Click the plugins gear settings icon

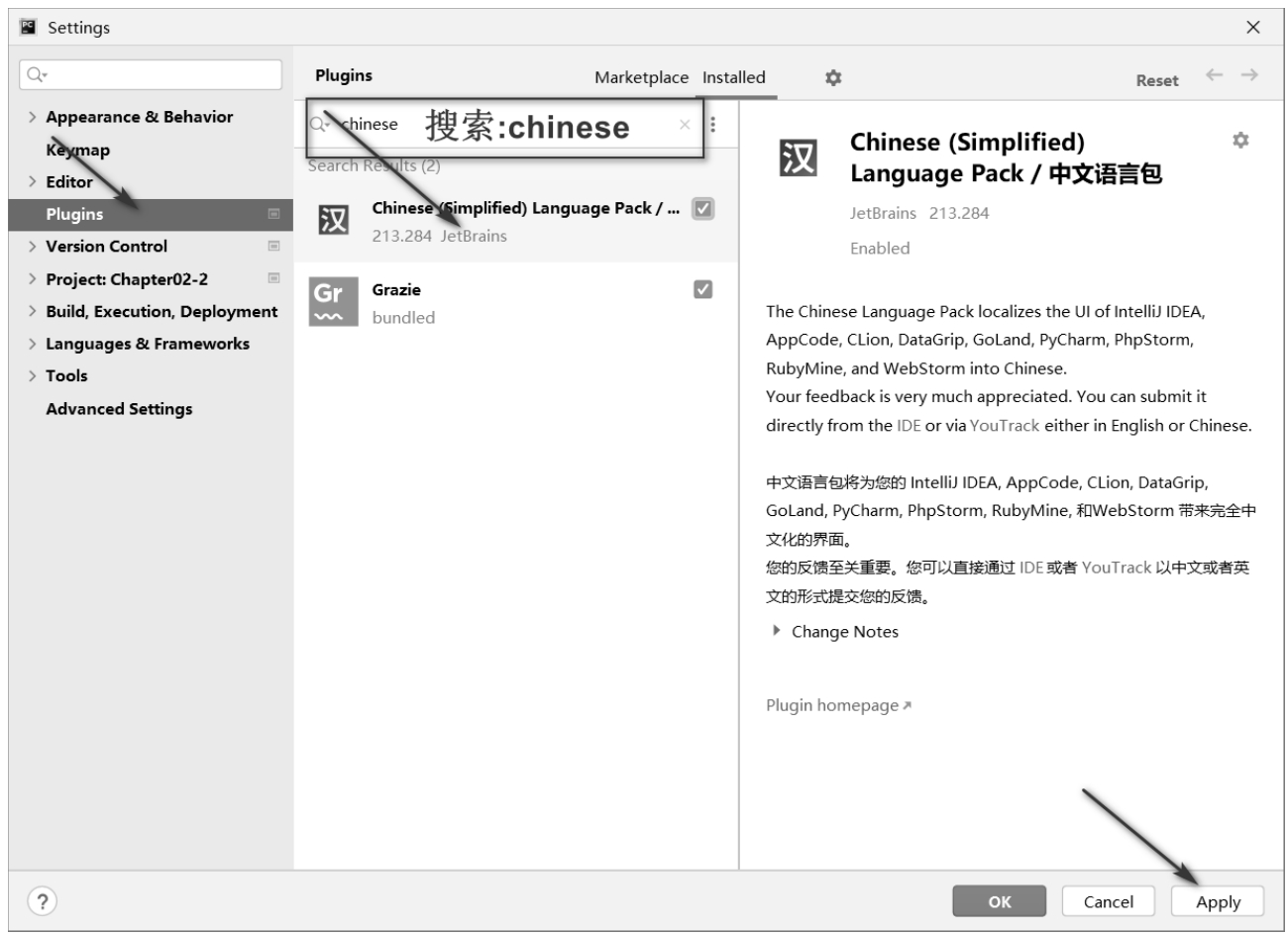pyautogui.click(x=833, y=77)
